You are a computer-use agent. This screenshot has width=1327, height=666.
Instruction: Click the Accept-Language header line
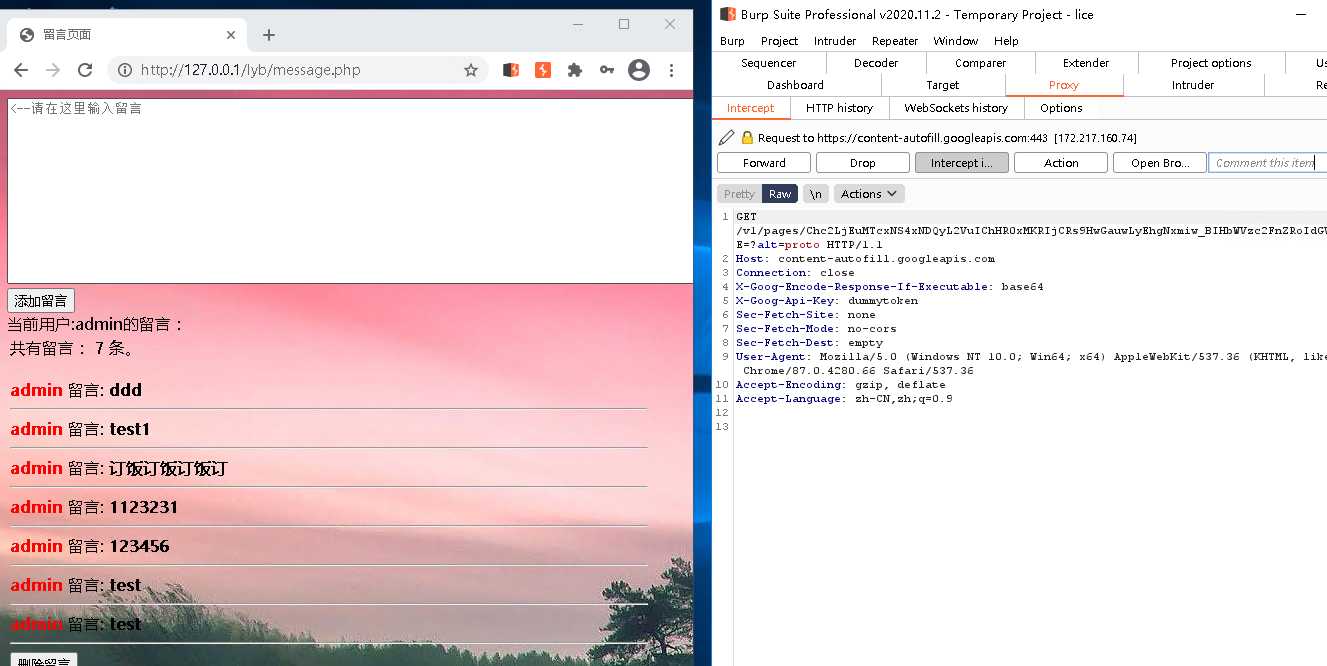click(844, 398)
